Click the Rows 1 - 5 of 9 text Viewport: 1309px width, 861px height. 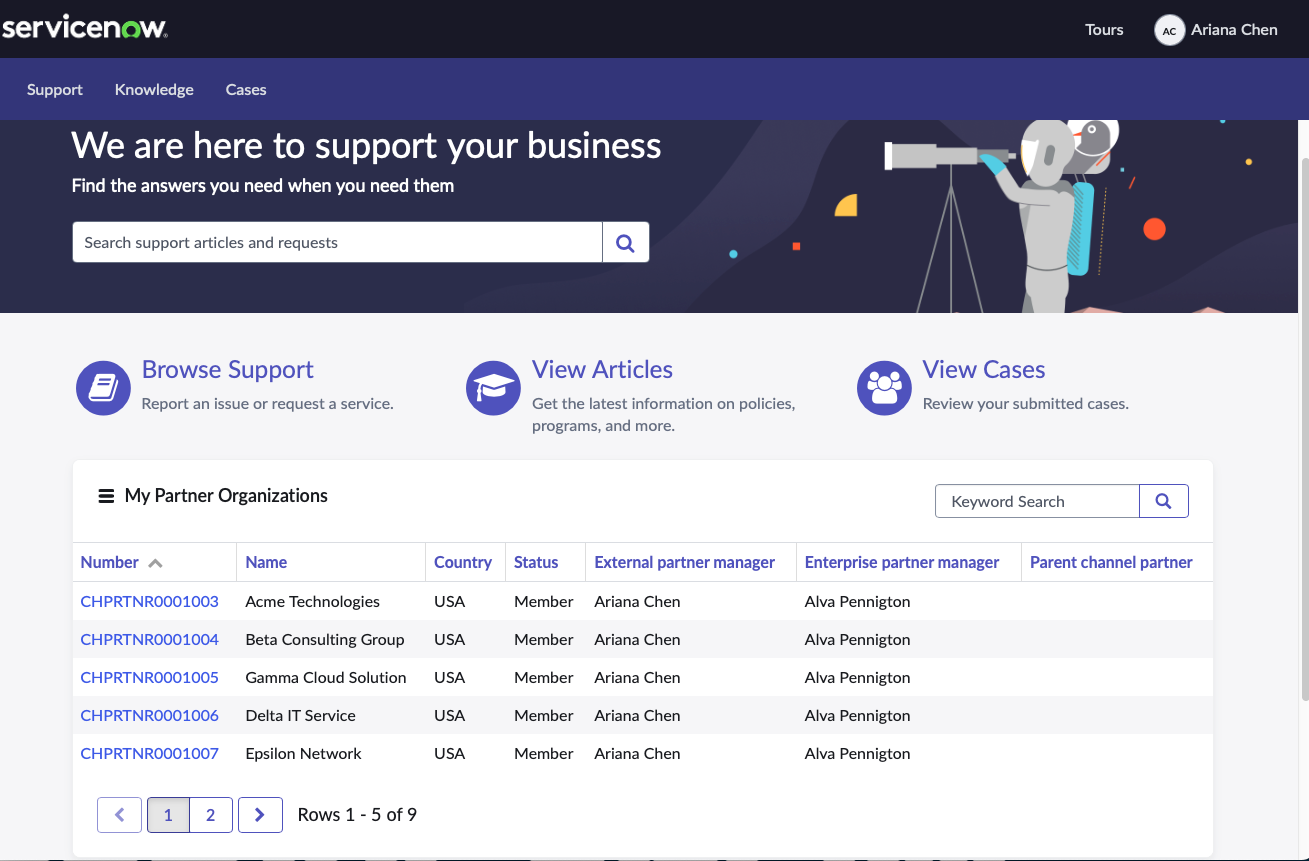click(x=357, y=815)
